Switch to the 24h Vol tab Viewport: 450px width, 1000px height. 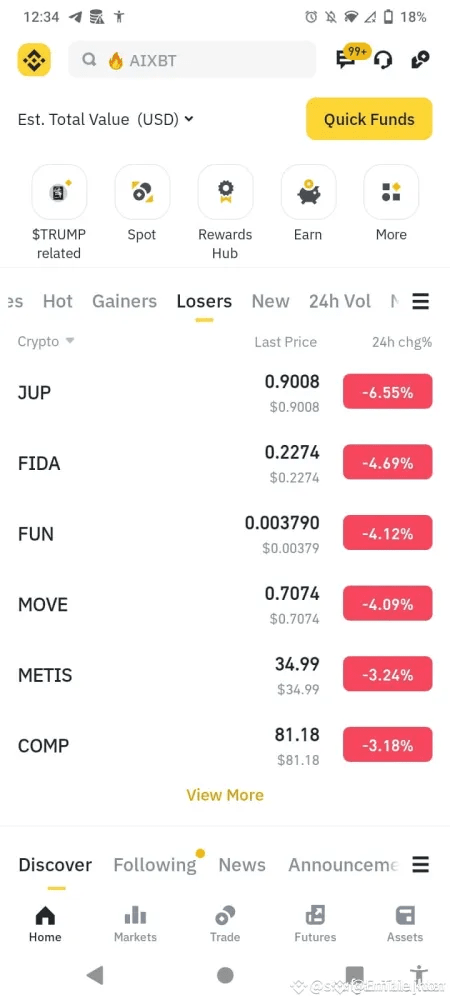point(340,301)
